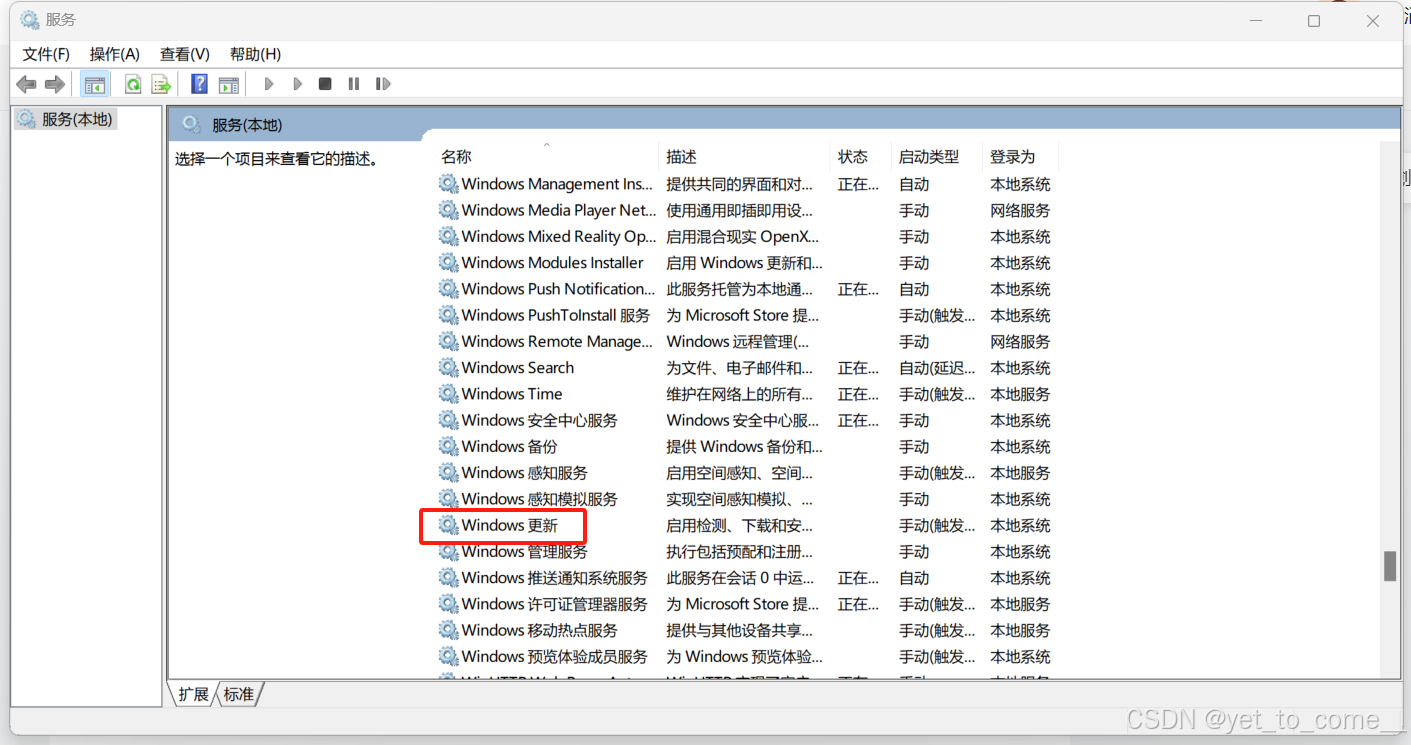Image resolution: width=1411 pixels, height=745 pixels.
Task: Click the Refresh toolbar icon
Action: pos(133,84)
